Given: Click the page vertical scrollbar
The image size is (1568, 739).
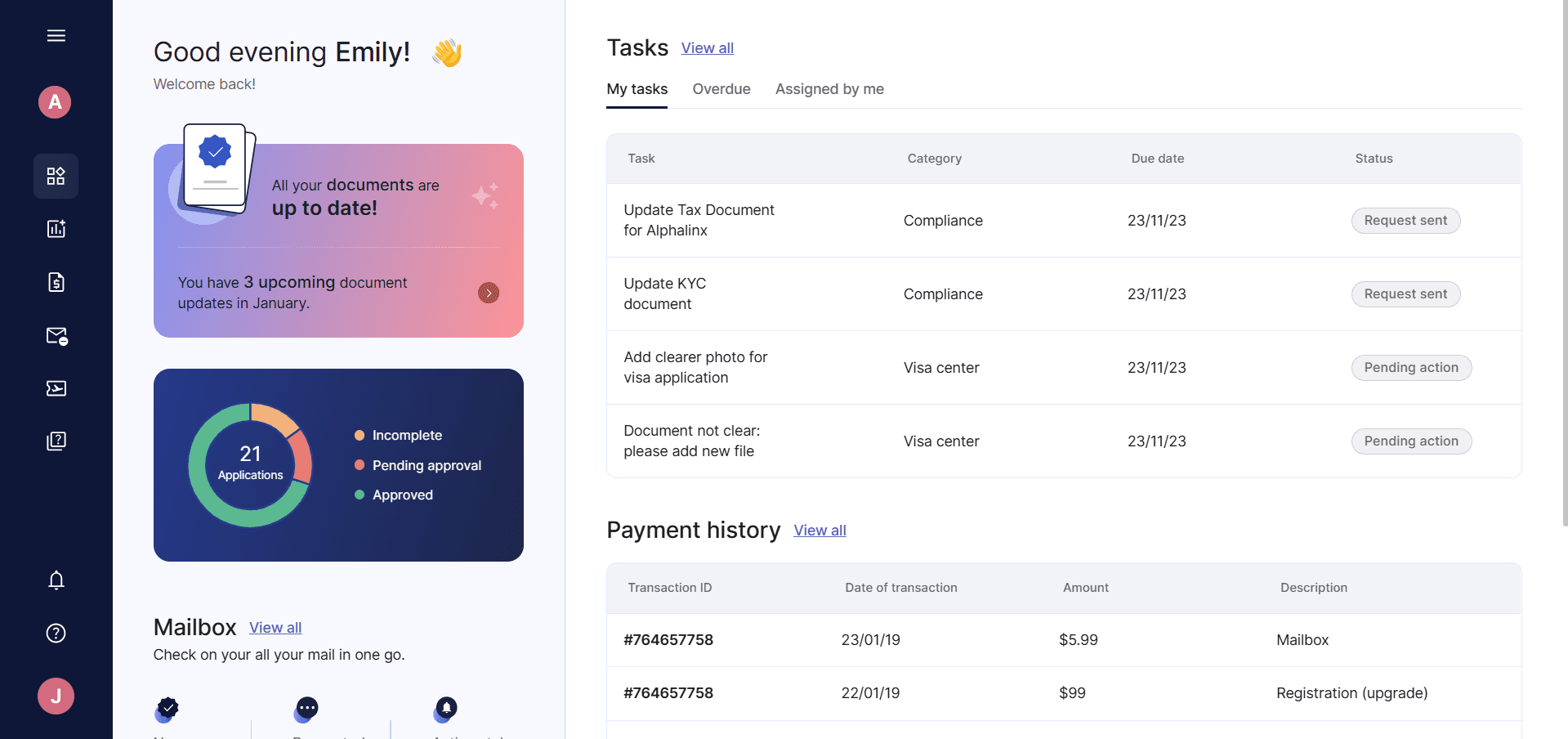Looking at the screenshot, I should (x=1565, y=262).
